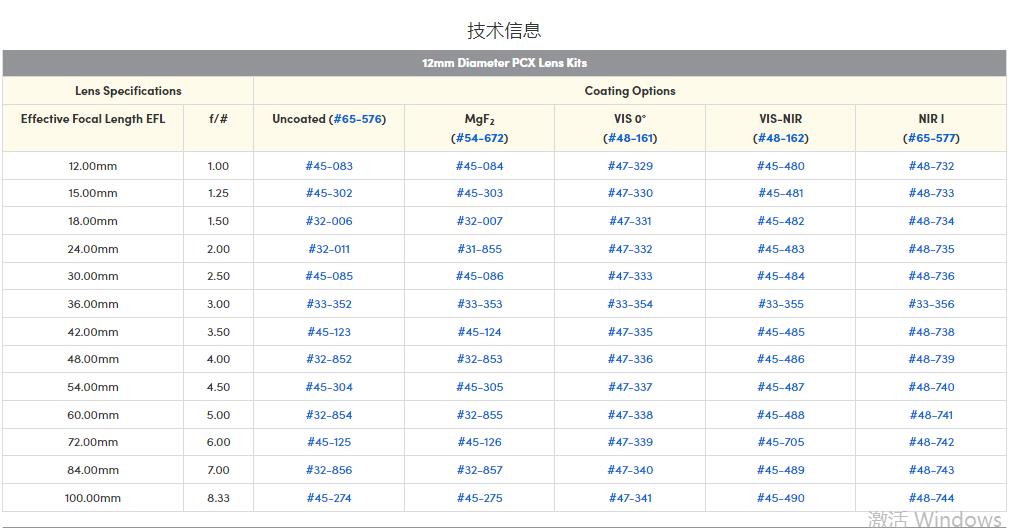Open lens link #45-484
Viewport: 1009px width, 528px height.
coord(781,276)
